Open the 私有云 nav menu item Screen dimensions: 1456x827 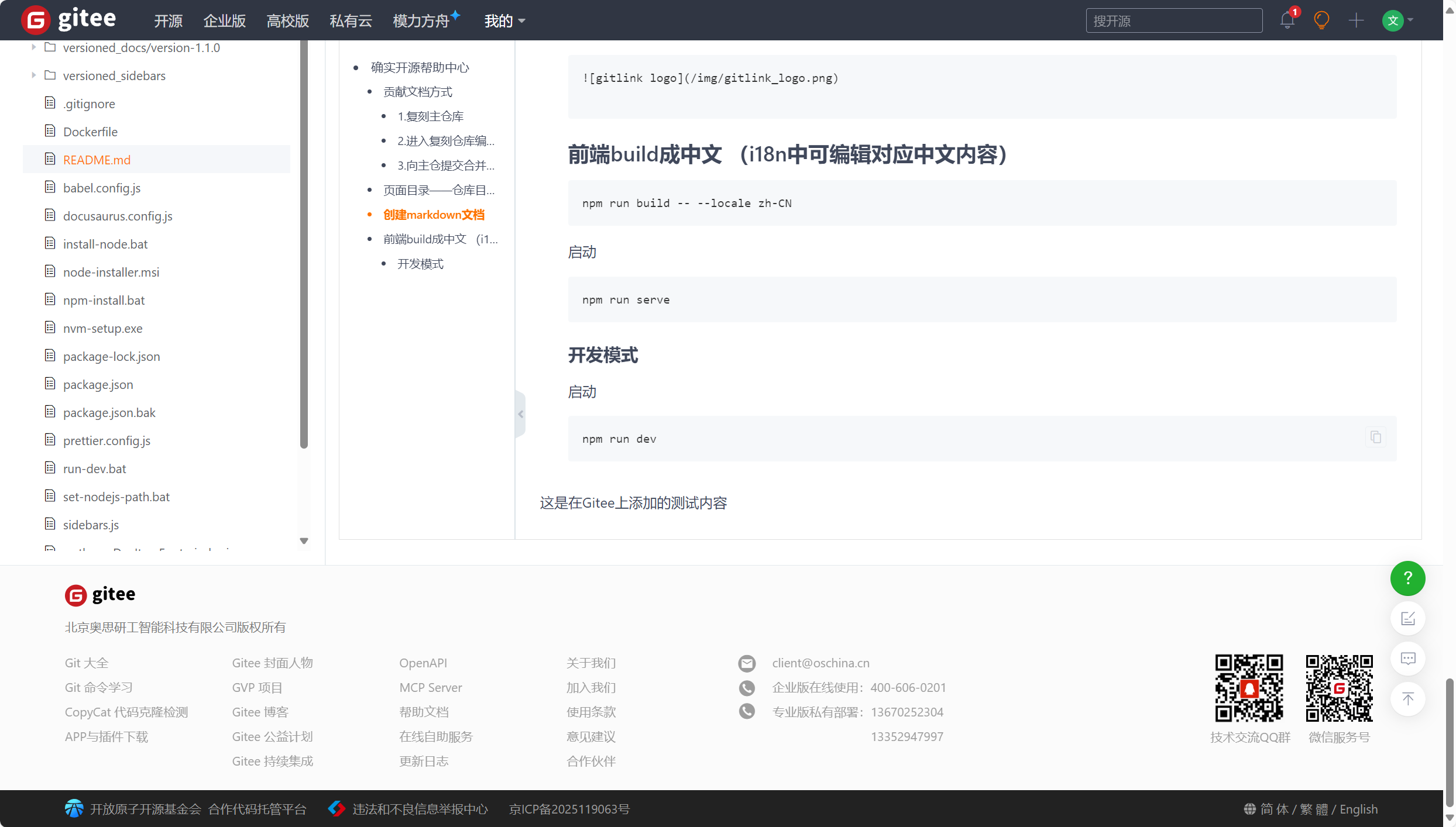[x=351, y=21]
